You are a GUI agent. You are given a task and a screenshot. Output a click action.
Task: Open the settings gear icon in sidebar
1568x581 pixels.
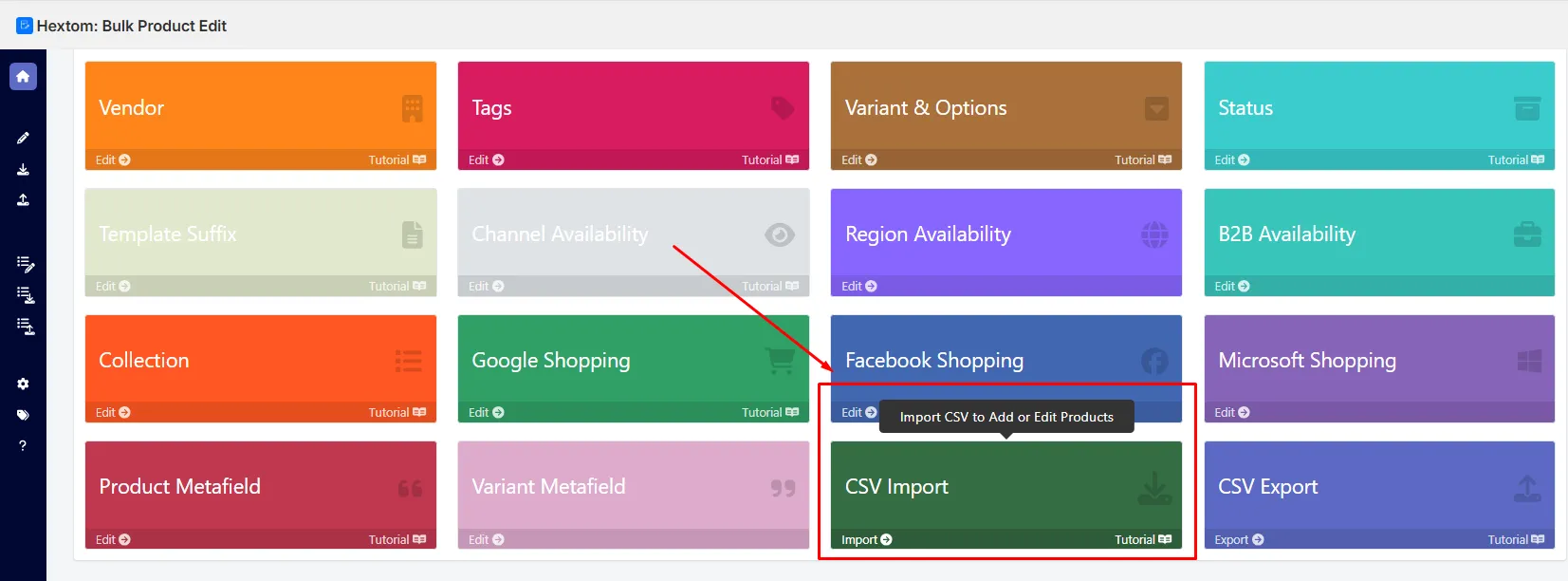tap(23, 384)
